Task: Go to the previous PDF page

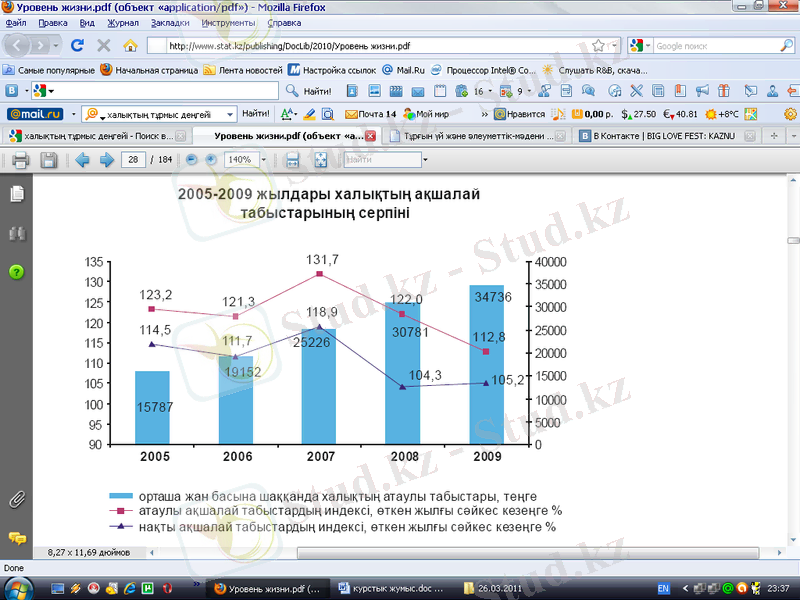Action: [x=82, y=160]
